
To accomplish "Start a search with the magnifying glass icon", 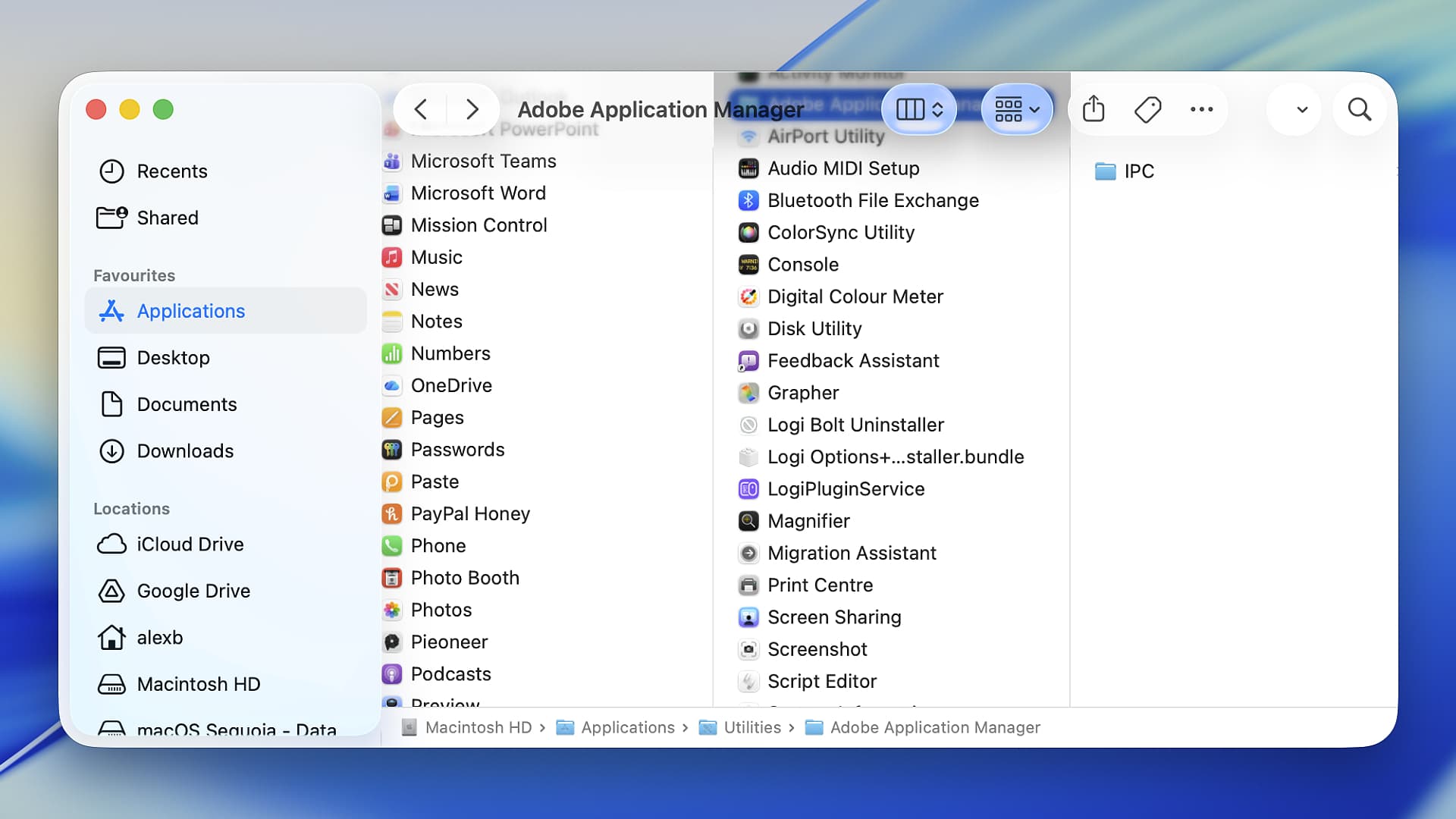I will (x=1359, y=109).
